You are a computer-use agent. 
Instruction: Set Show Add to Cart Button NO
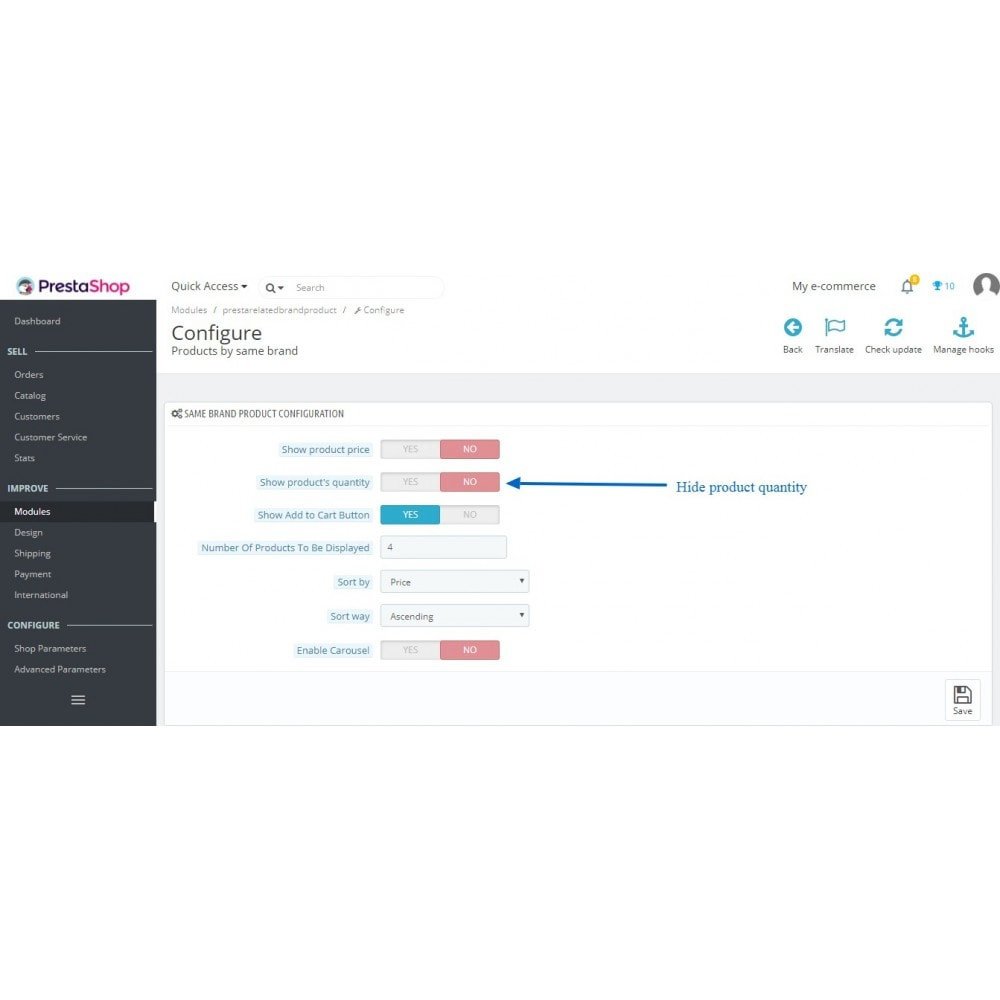click(469, 514)
